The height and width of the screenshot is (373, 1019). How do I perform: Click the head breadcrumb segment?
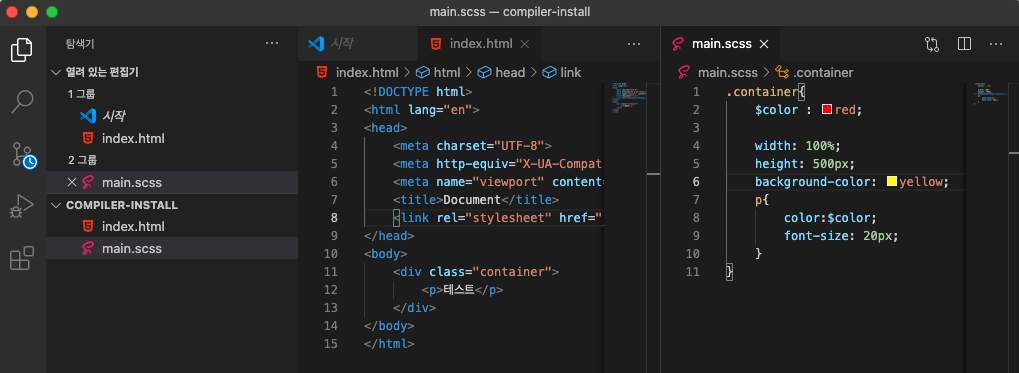pyautogui.click(x=502, y=72)
